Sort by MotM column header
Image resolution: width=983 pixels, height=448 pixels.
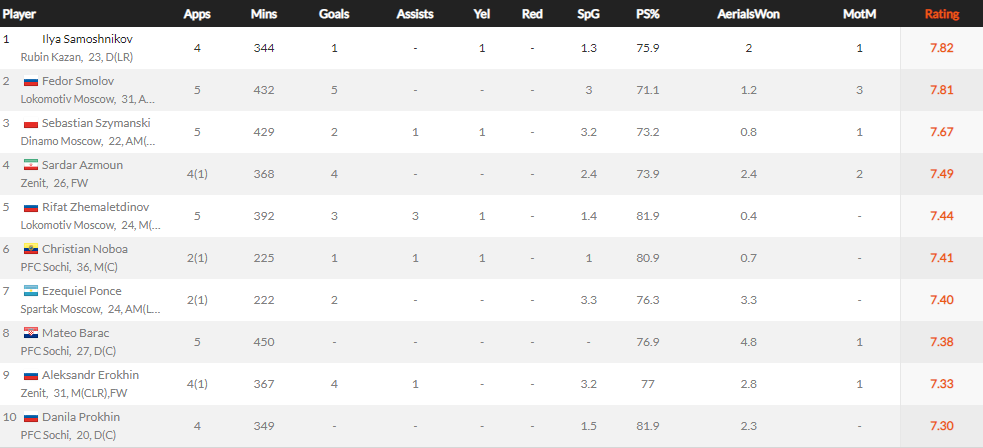(x=858, y=15)
